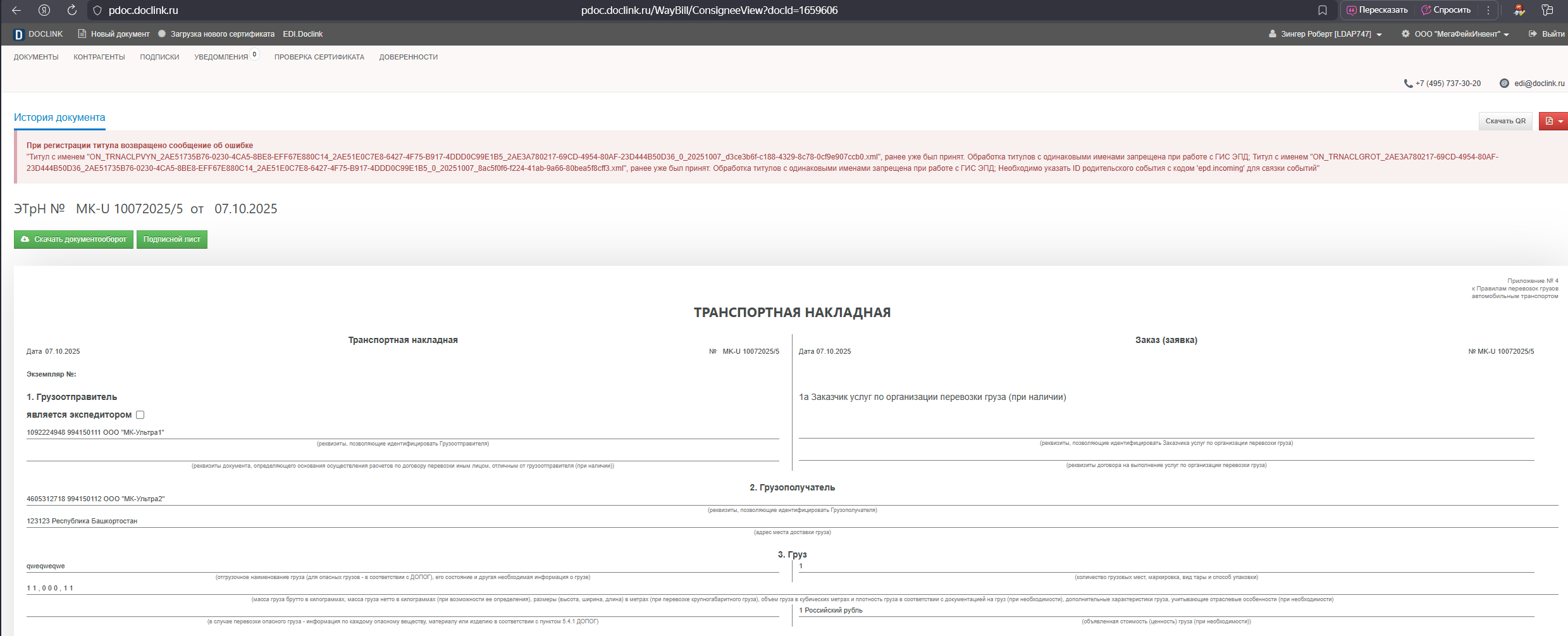Toggle the 'является экспедитором' checkbox
Viewport: 1568px width, 636px height.
click(x=140, y=415)
